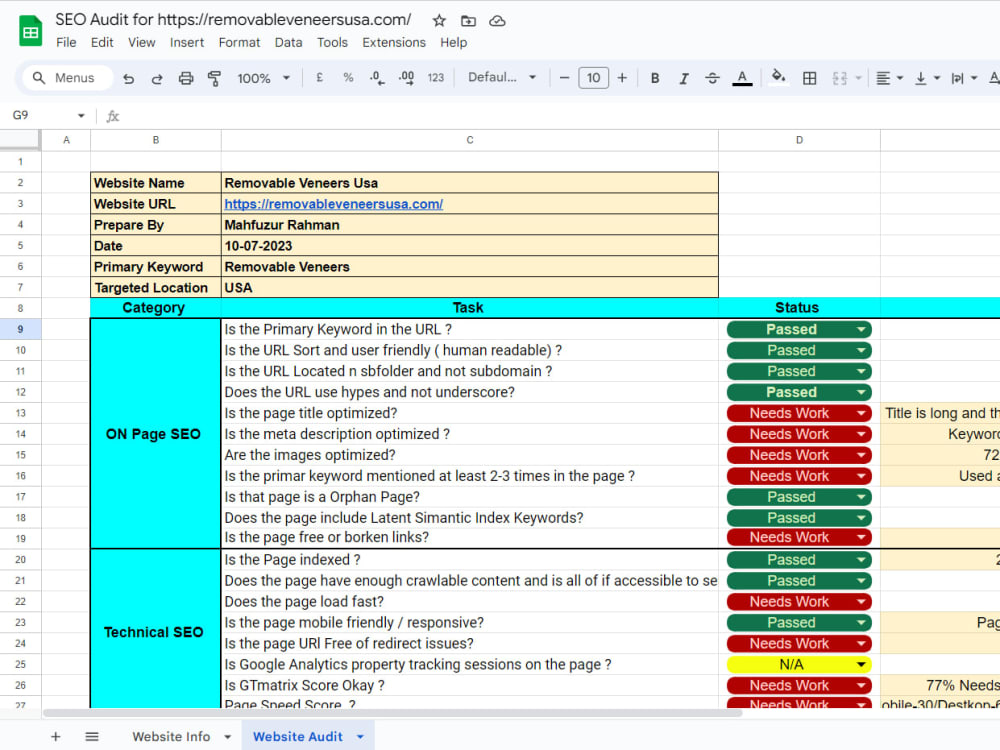
Task: Click the document title text
Action: tap(233, 19)
